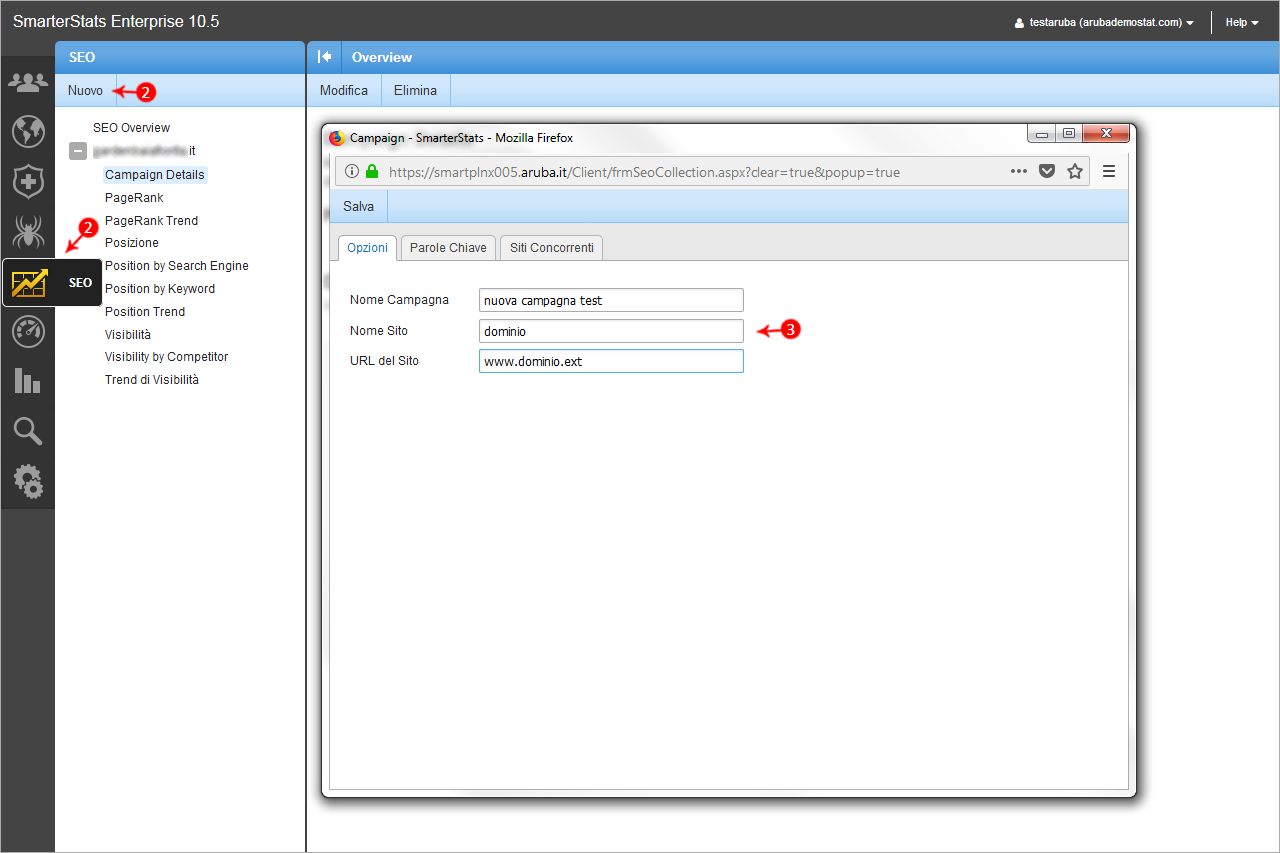
Task: Select PageRank Trend tree item
Action: tap(151, 221)
